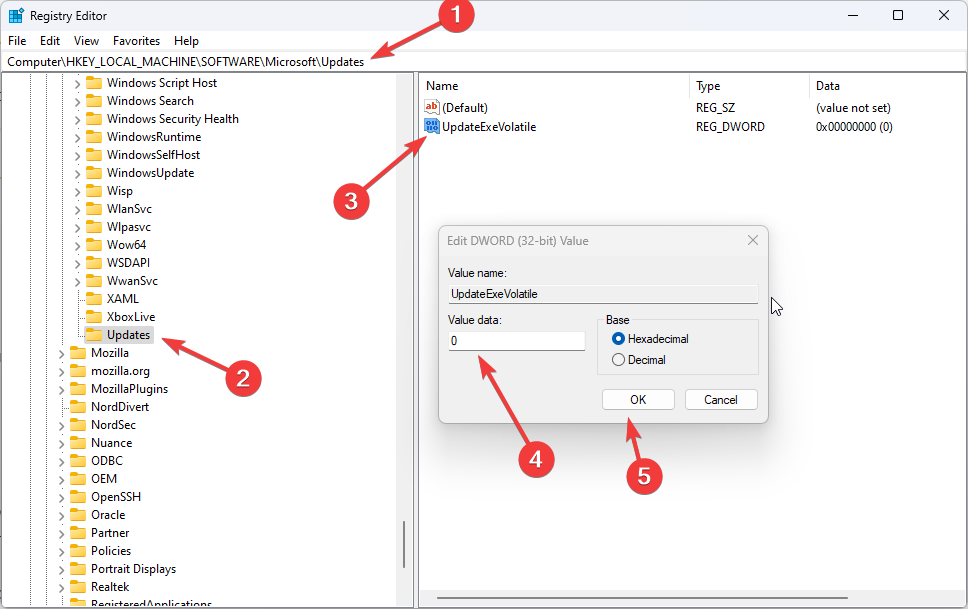Expand the Portrait Displays key
Image resolution: width=968 pixels, height=609 pixels.
coord(61,569)
